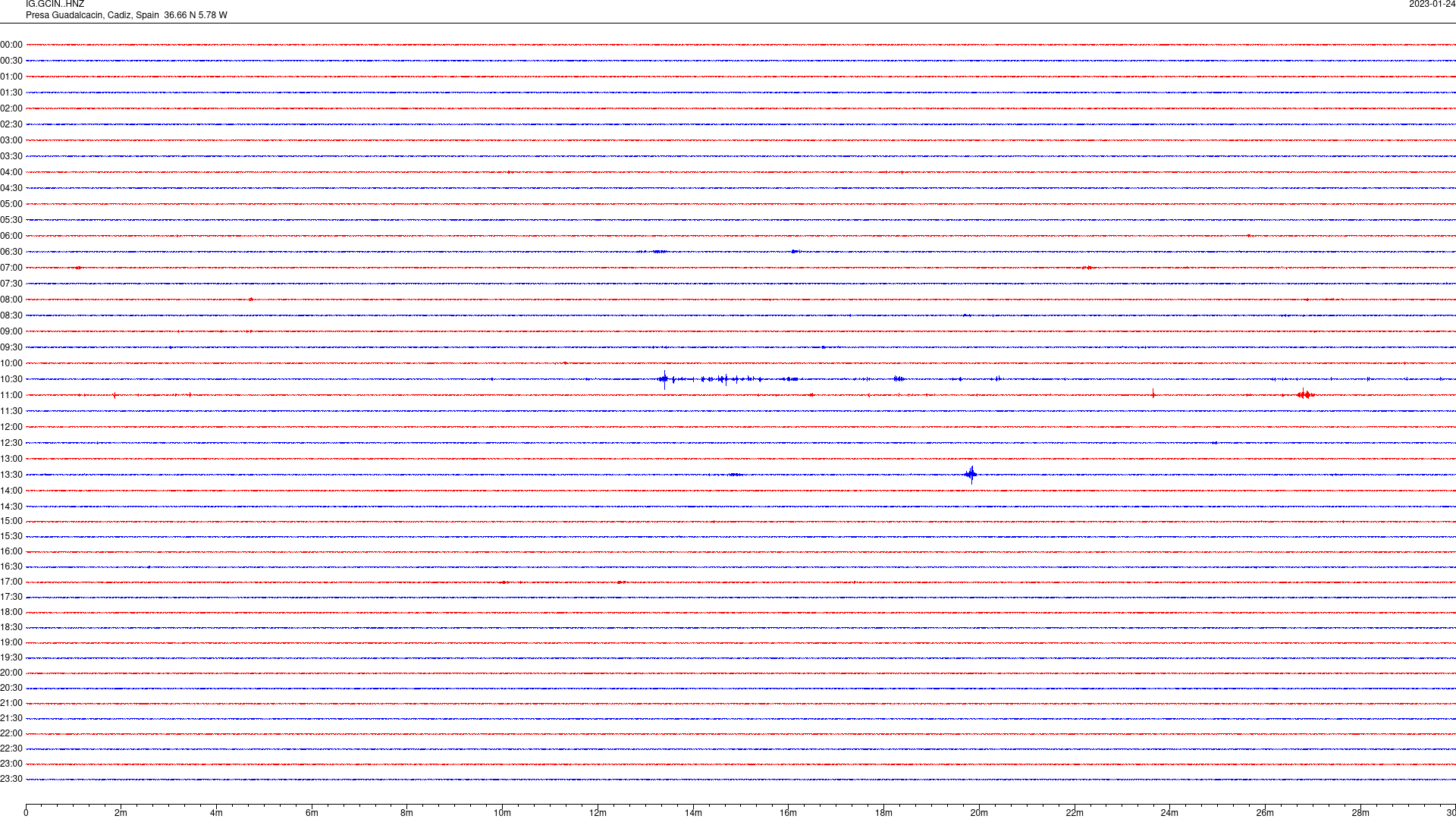The width and height of the screenshot is (1456, 819).
Task: Select the 12:30 trace time label
Action: pos(11,443)
